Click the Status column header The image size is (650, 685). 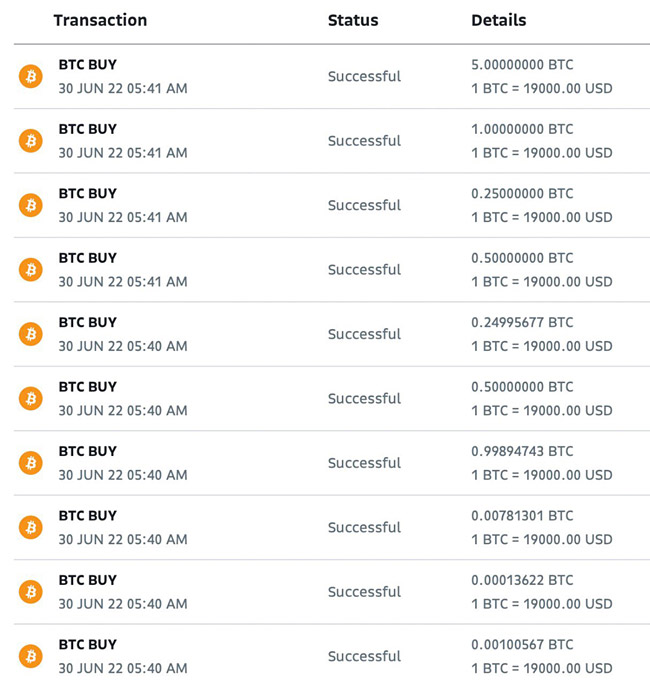point(353,21)
